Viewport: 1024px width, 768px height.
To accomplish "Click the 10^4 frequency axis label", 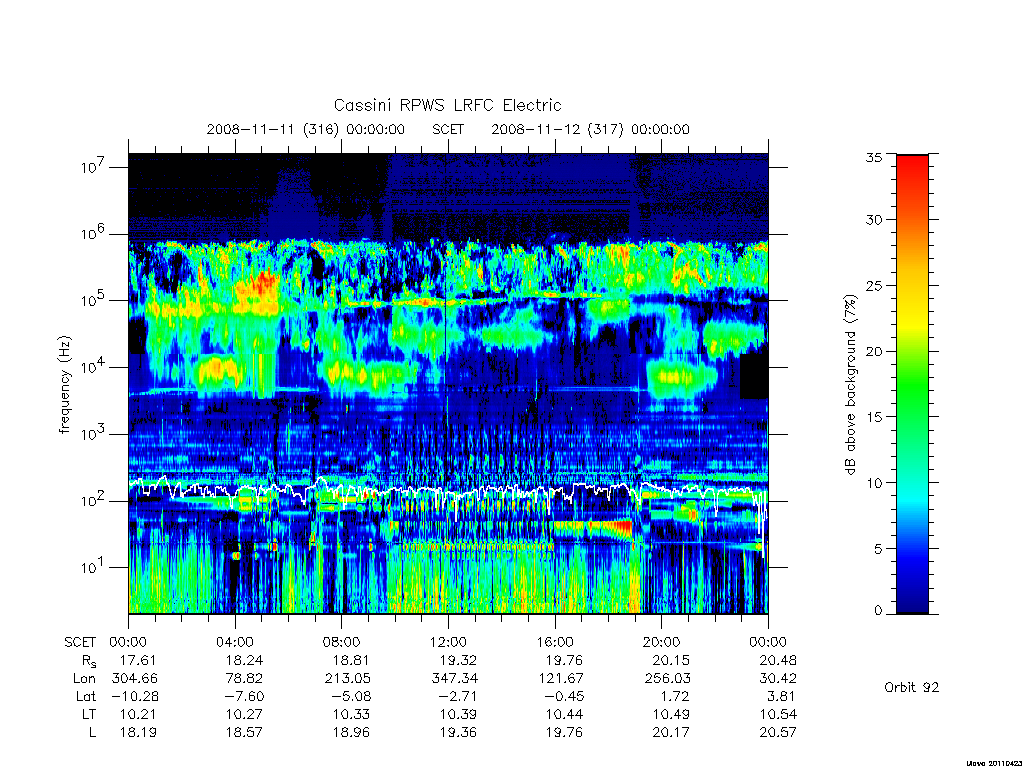I will tap(93, 368).
